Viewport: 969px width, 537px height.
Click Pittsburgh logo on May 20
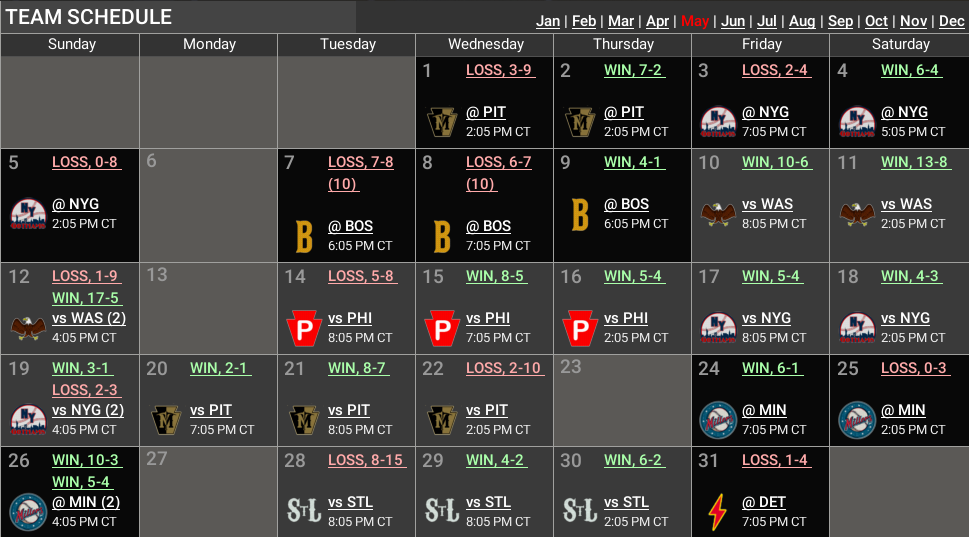[x=165, y=419]
